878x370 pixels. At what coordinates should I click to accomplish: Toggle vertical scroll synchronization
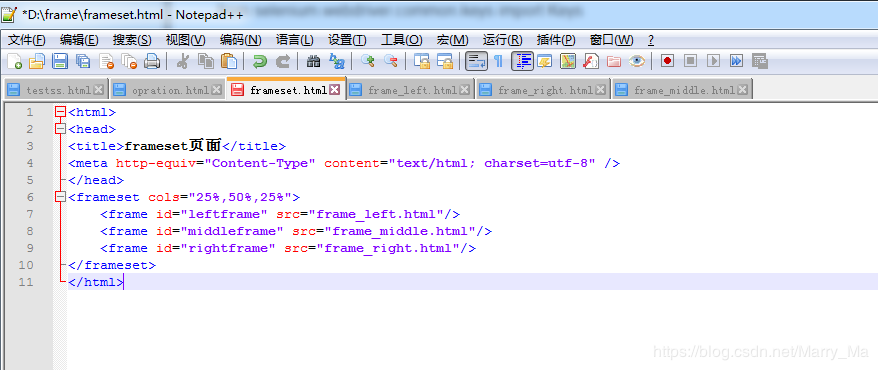coord(421,61)
